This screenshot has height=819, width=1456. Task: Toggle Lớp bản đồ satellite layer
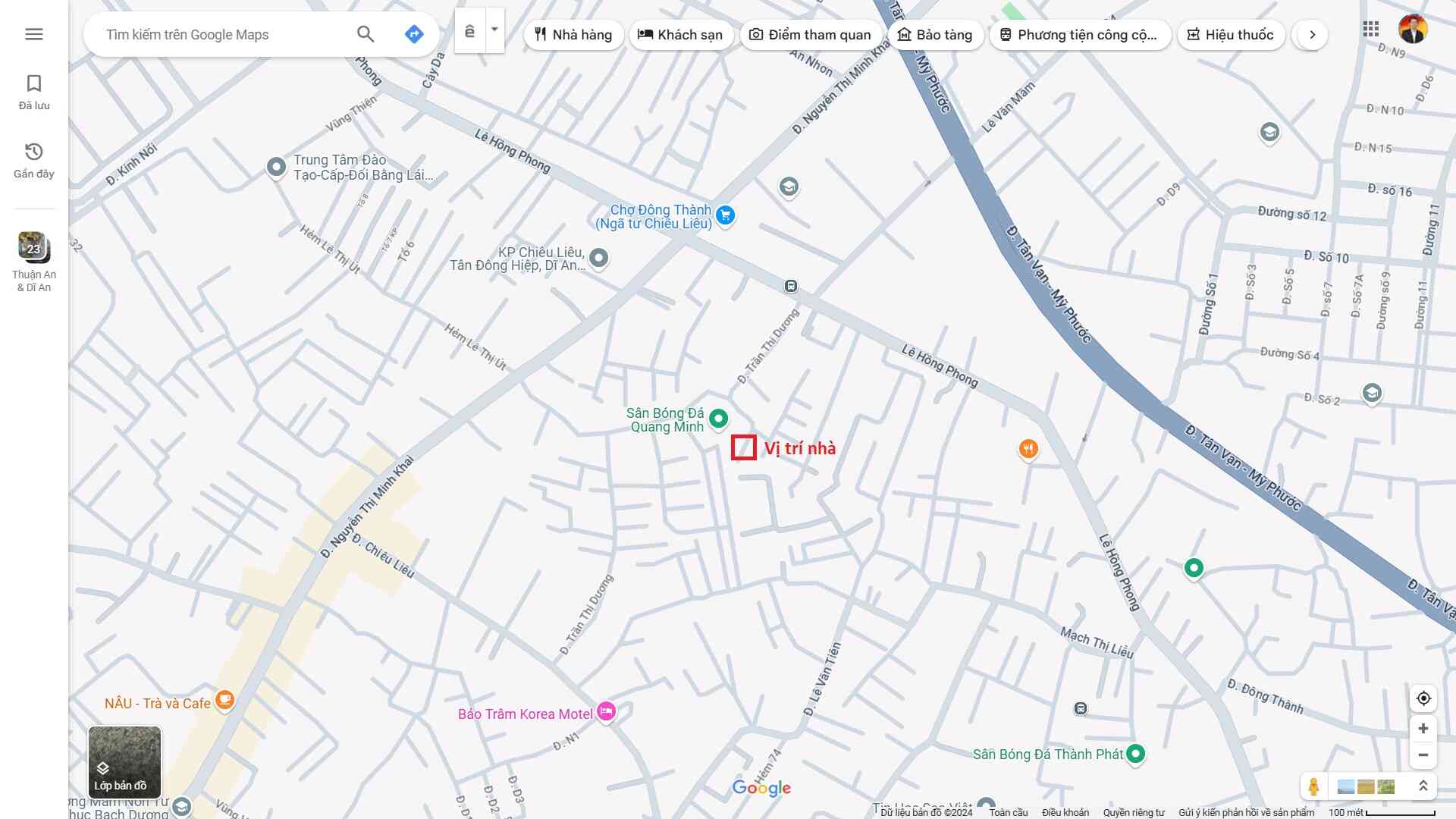tap(124, 762)
